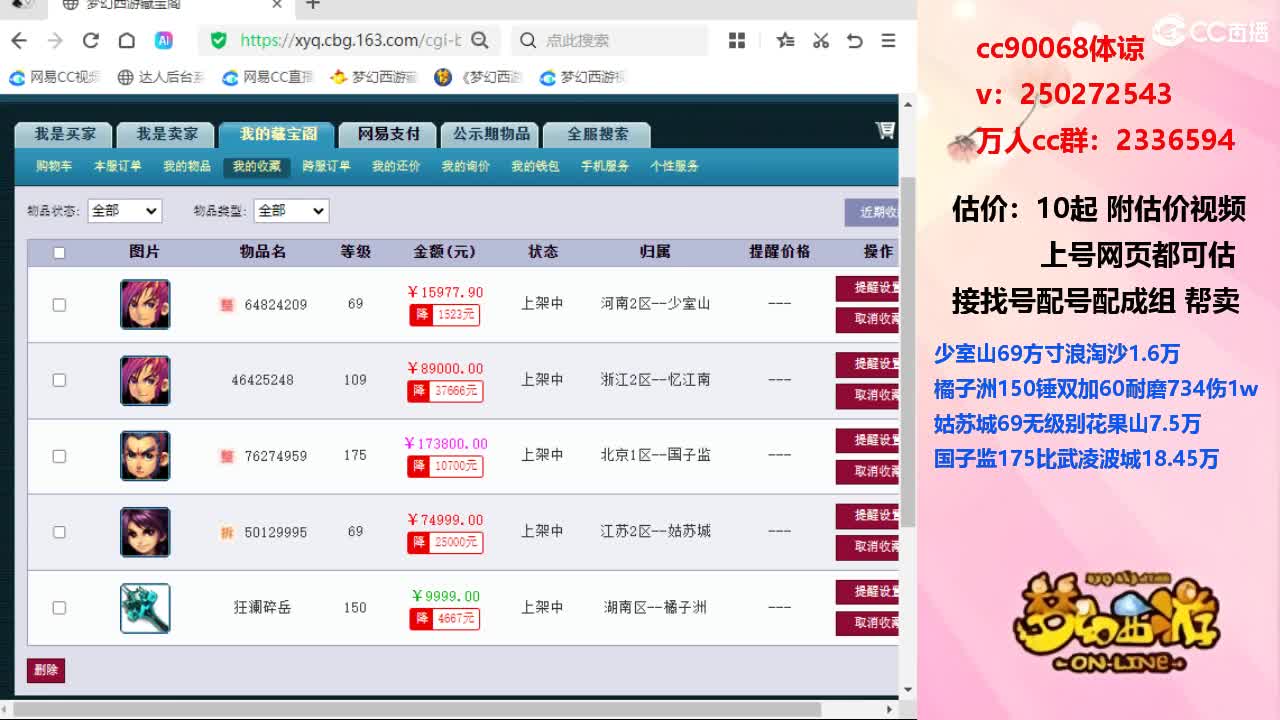1280x720 pixels.
Task: Open 我的钱包 submenu item
Action: [x=535, y=166]
